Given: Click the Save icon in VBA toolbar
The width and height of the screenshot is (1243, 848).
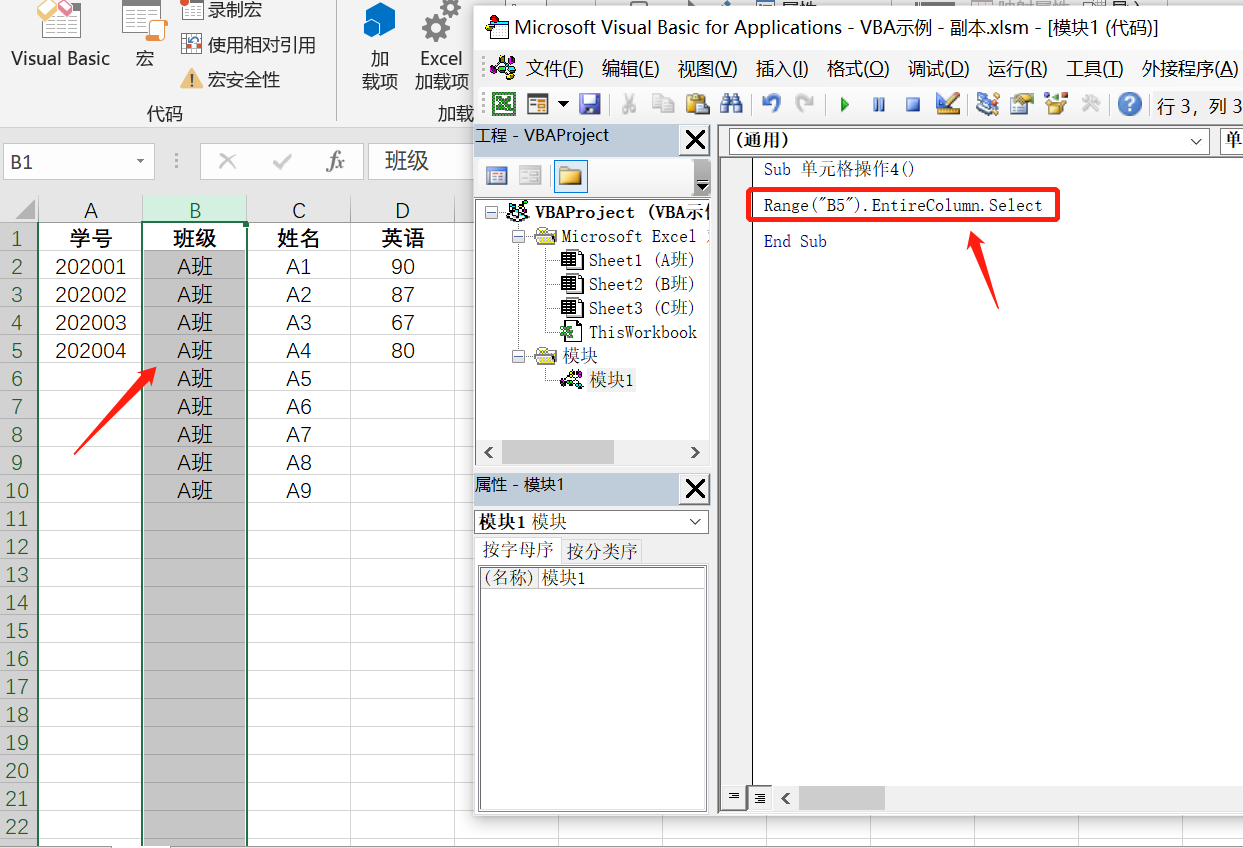Looking at the screenshot, I should 591,104.
